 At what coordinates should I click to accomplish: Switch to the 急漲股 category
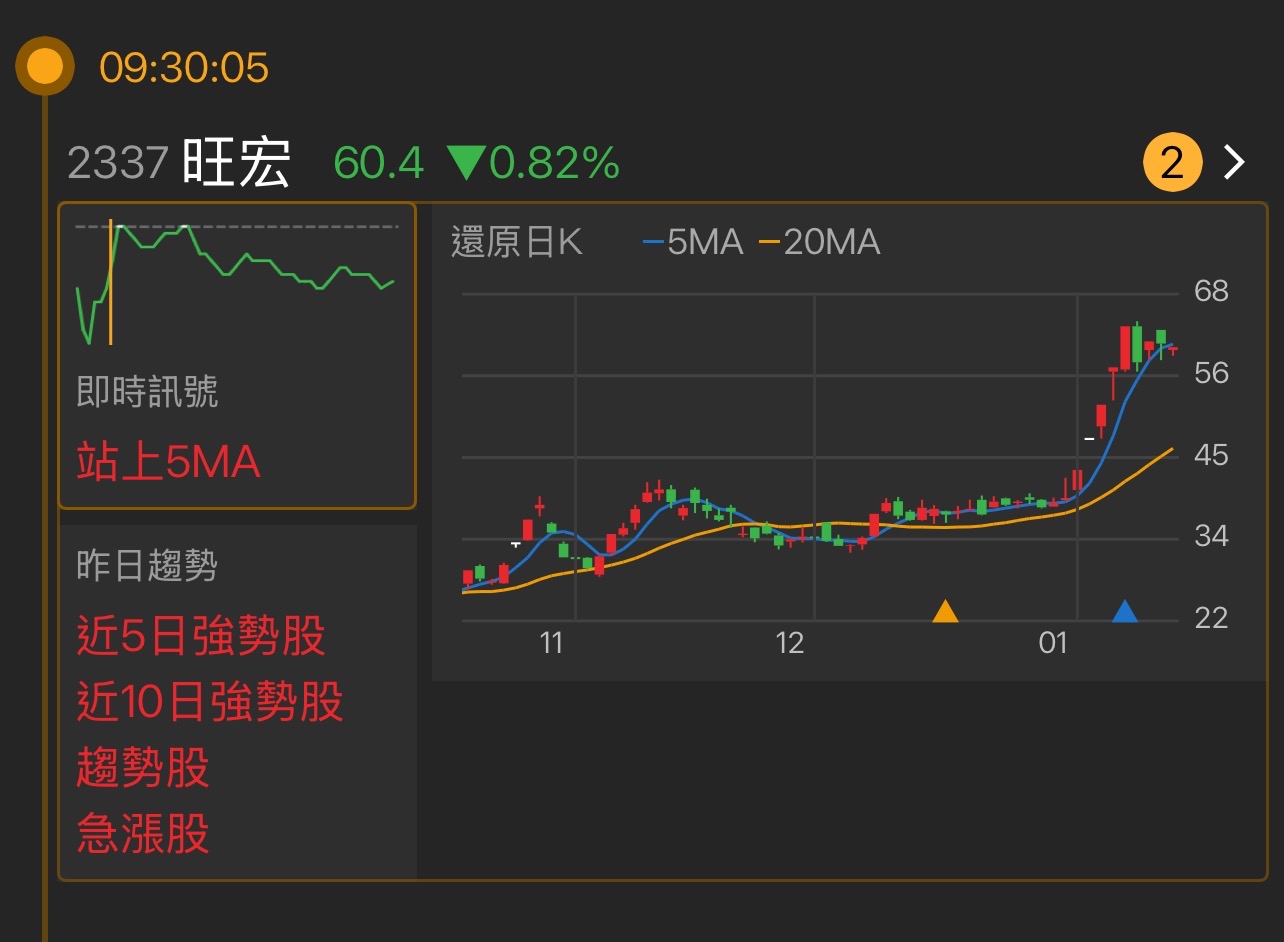click(x=142, y=835)
